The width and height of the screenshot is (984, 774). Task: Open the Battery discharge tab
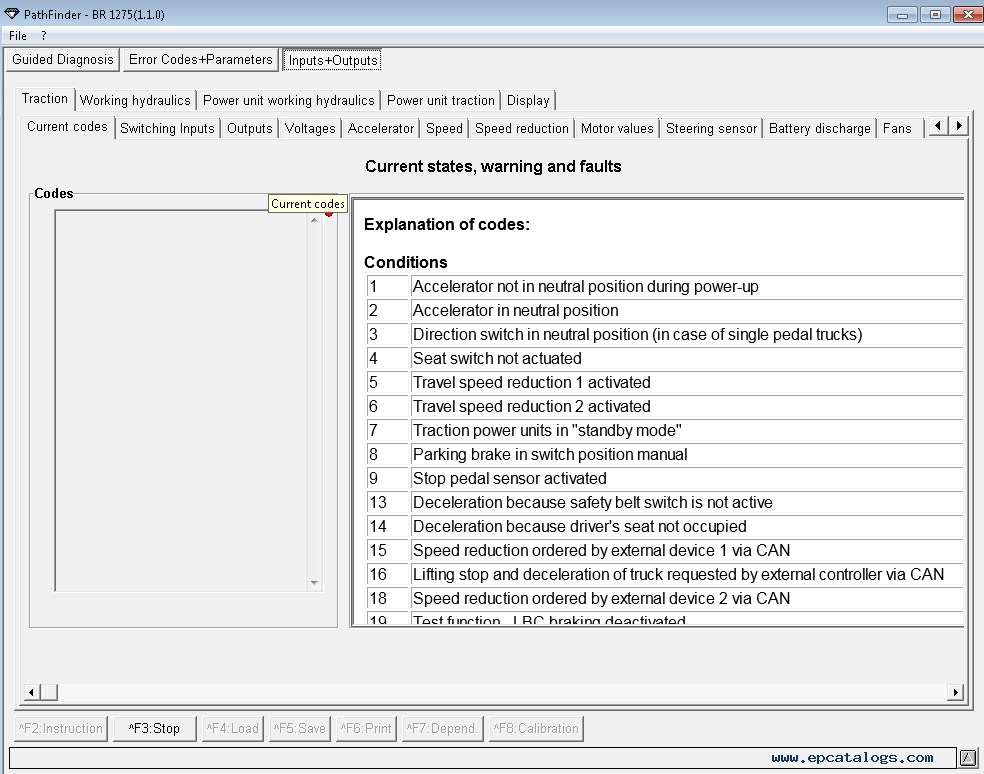coord(819,128)
